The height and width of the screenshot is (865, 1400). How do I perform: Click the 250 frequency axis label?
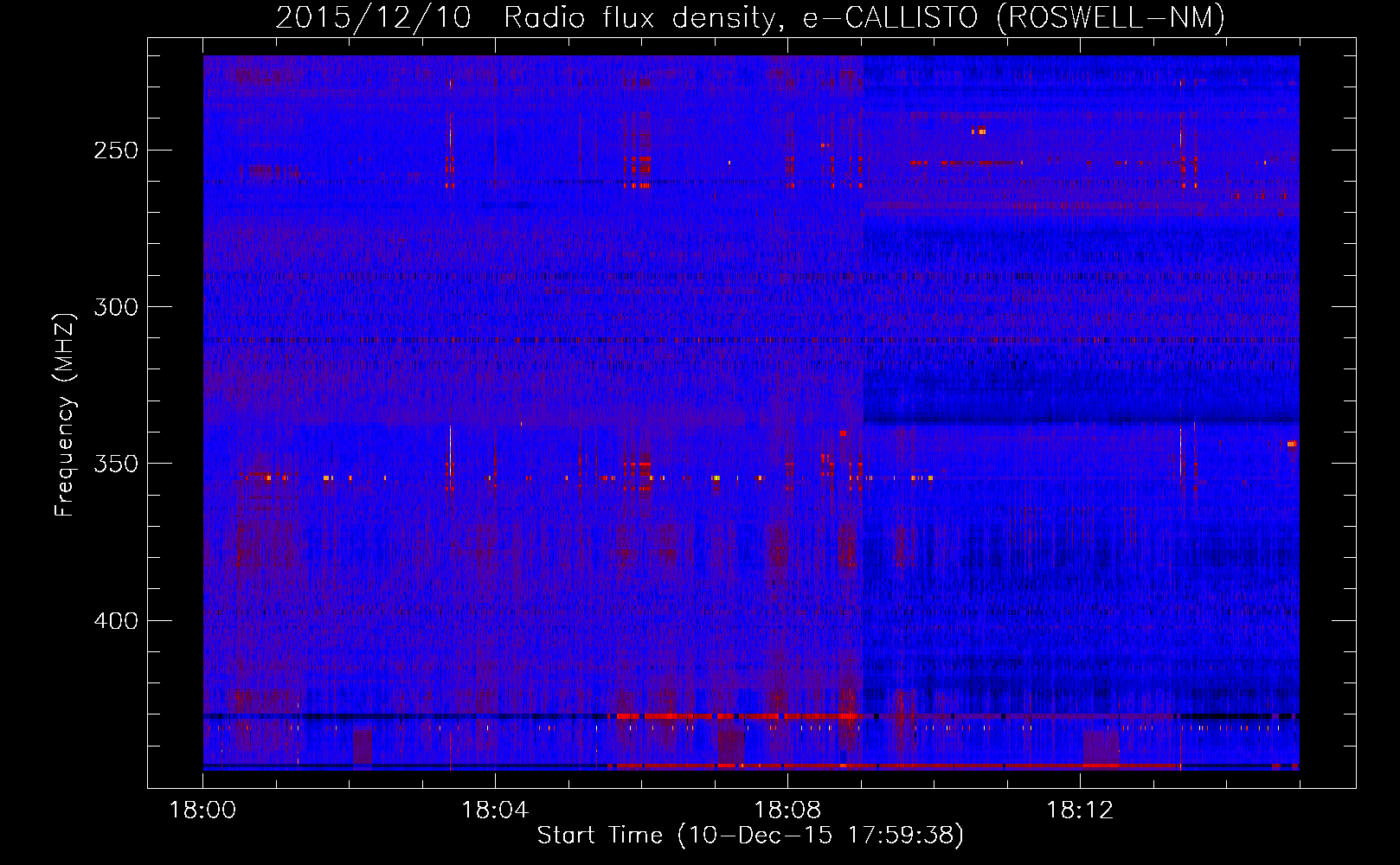coord(115,151)
